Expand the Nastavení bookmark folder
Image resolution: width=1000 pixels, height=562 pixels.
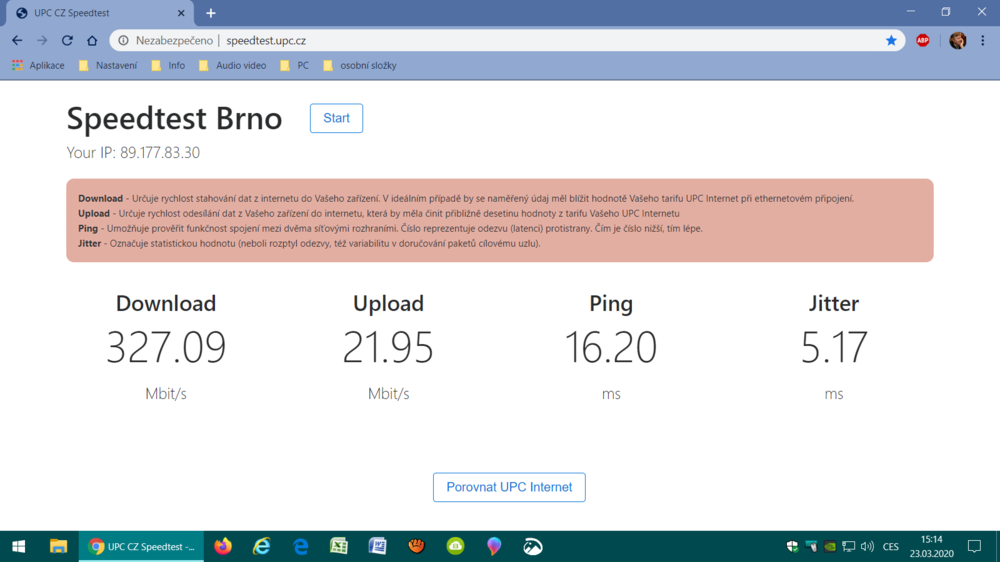[x=108, y=66]
